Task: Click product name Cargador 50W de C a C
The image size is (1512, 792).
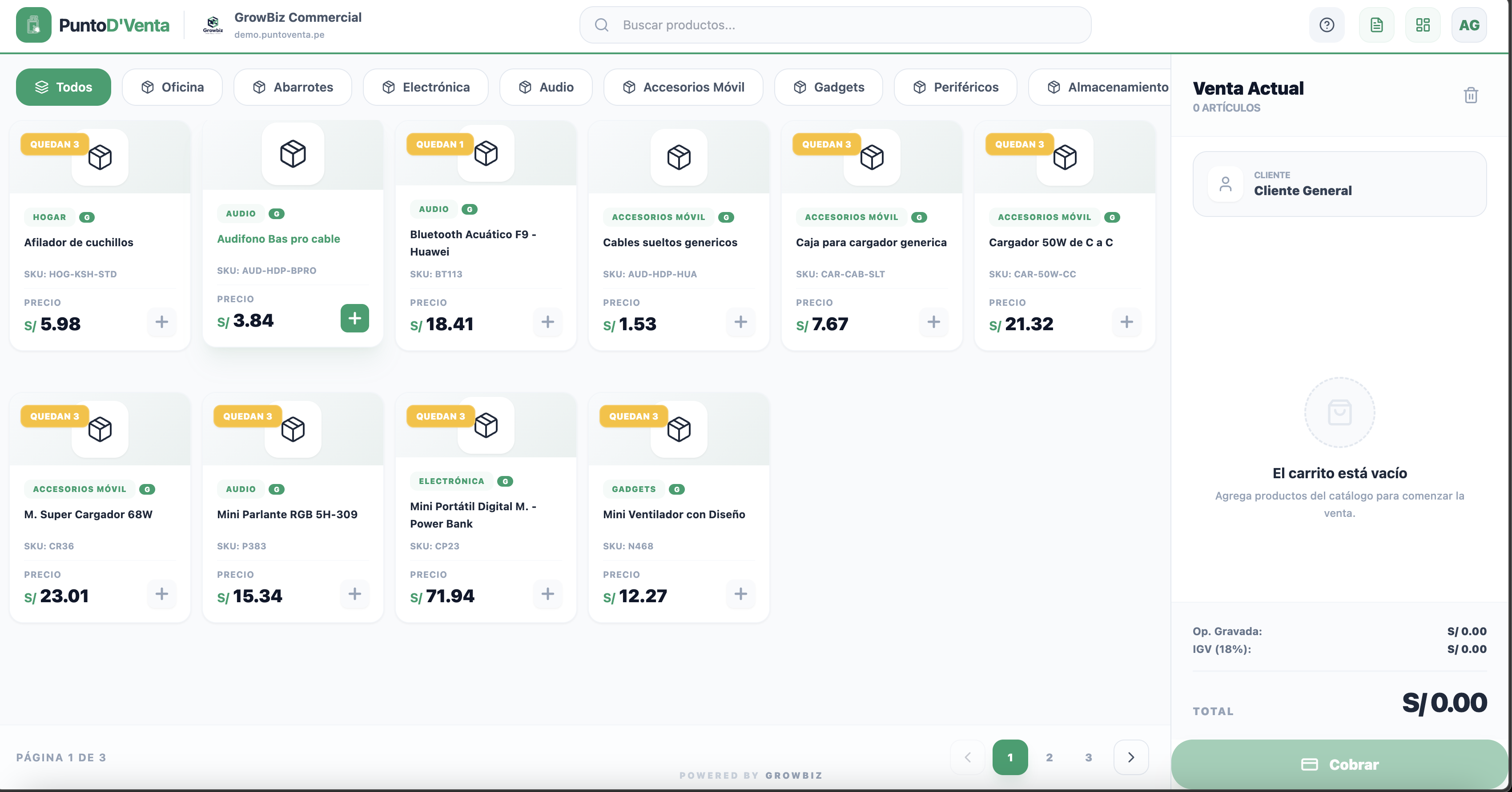Action: [x=1051, y=242]
